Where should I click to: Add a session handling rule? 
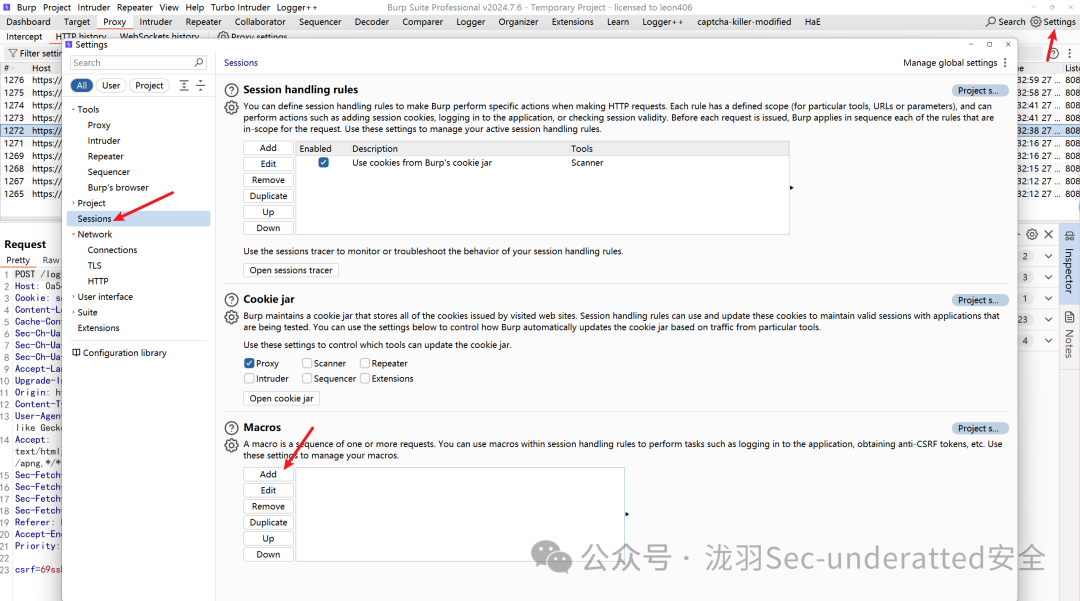click(x=268, y=148)
